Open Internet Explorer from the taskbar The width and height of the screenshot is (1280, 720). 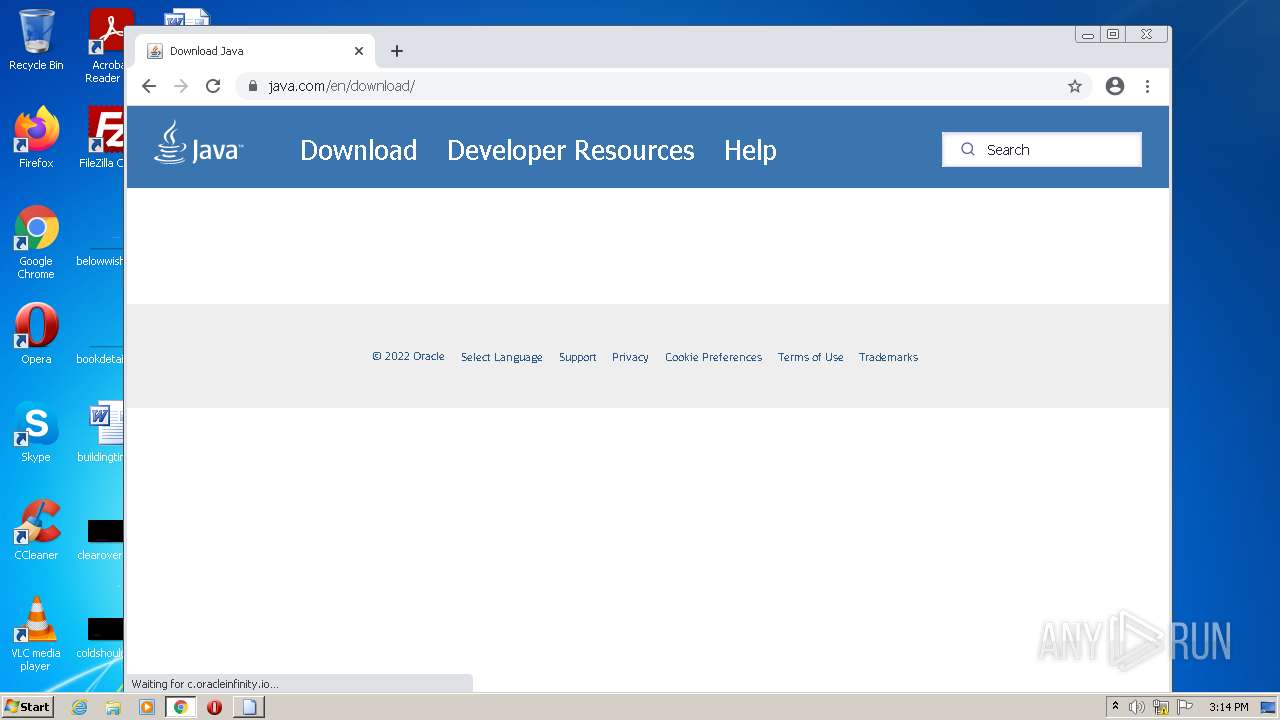(80, 707)
